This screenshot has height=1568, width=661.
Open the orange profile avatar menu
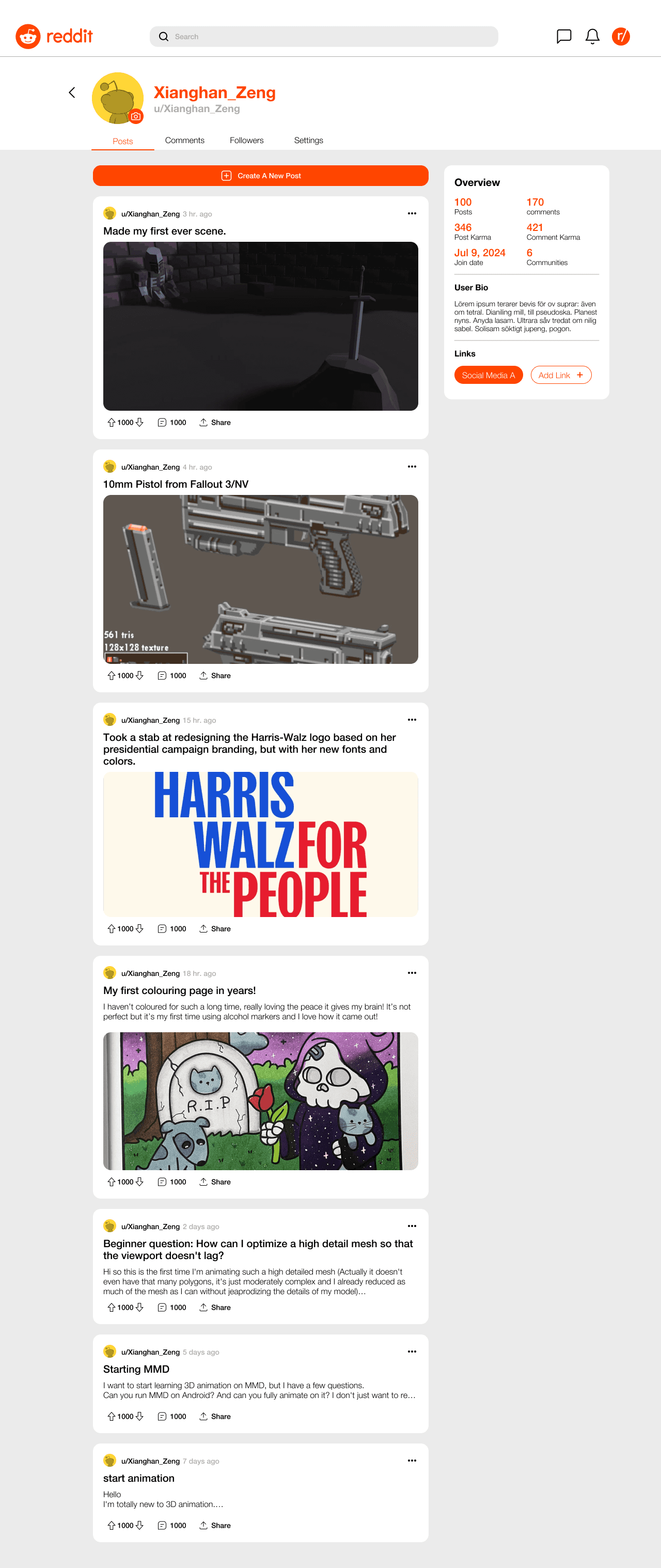621,37
